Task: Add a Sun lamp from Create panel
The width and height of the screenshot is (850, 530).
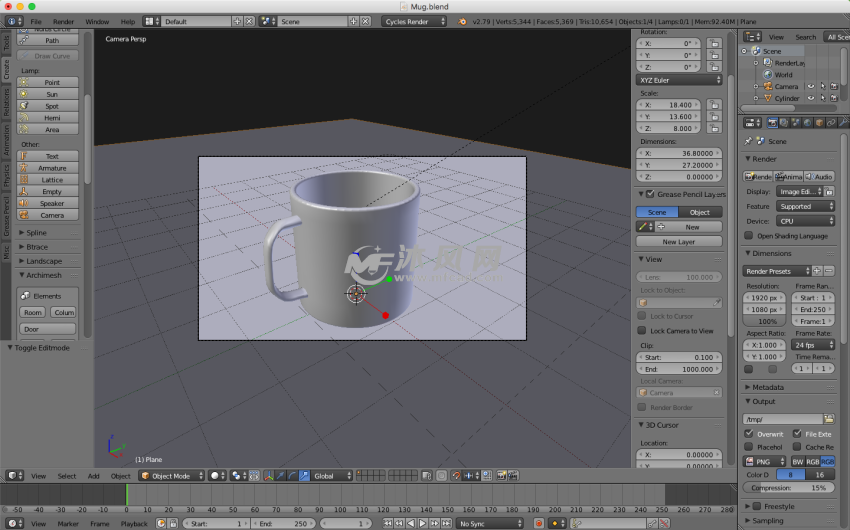Action: (x=52, y=94)
